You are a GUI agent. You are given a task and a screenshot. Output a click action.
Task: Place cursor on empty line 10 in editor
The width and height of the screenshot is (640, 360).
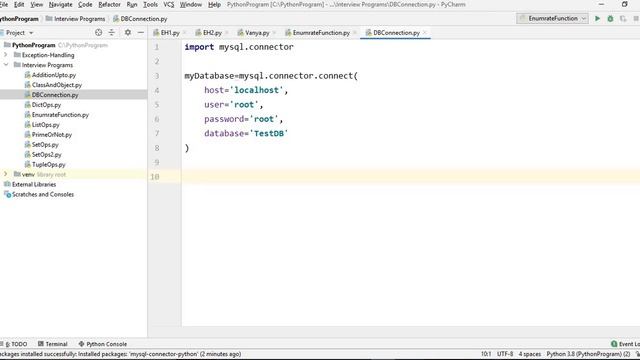[410, 177]
